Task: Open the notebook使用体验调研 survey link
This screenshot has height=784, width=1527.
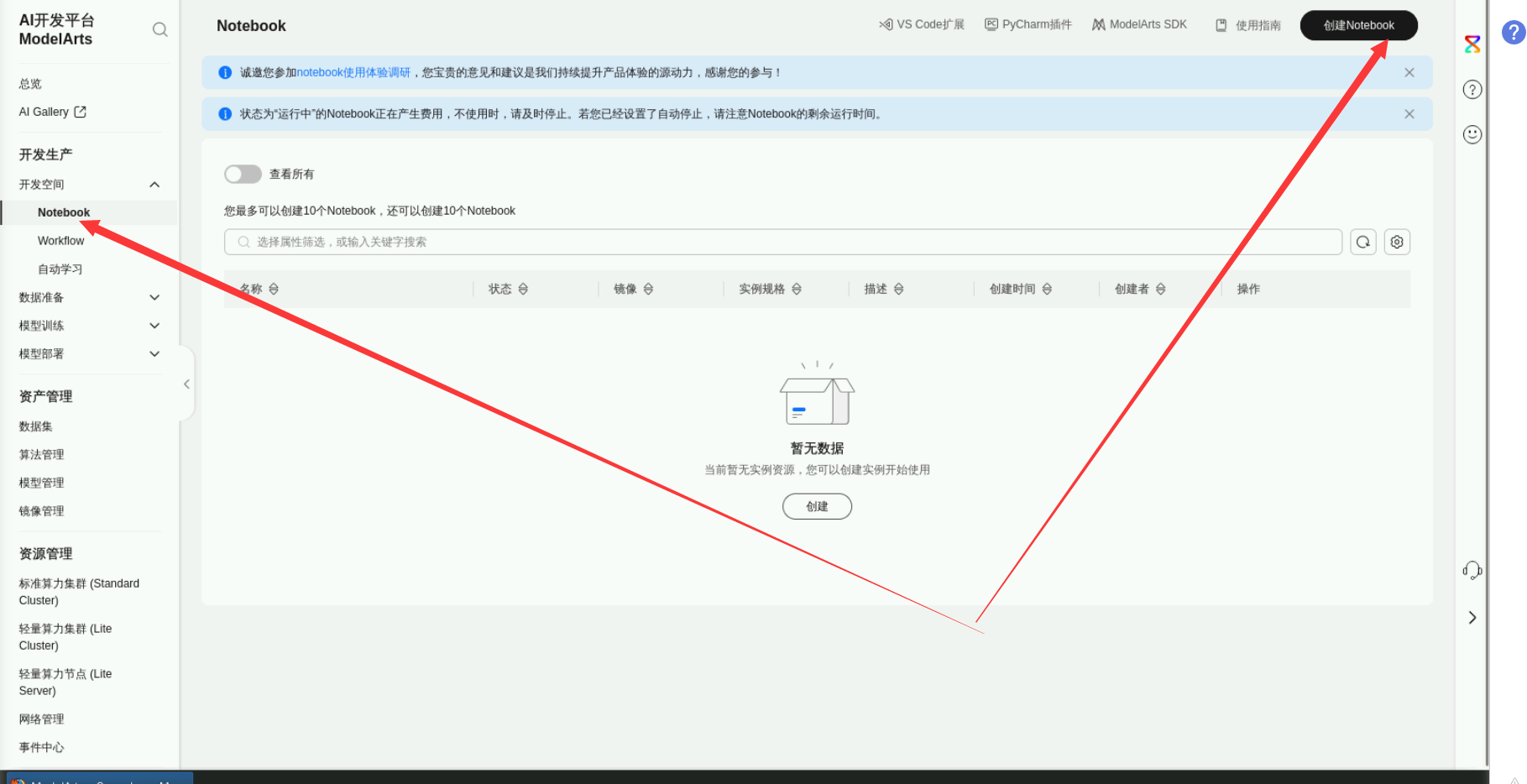Action: 354,73
